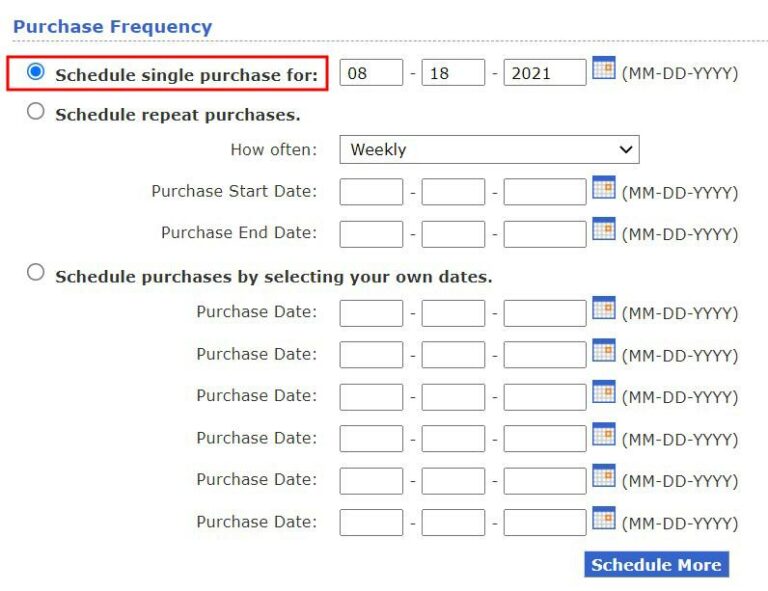The width and height of the screenshot is (768, 591).
Task: Focus the Purchase End Date year field
Action: (x=544, y=234)
